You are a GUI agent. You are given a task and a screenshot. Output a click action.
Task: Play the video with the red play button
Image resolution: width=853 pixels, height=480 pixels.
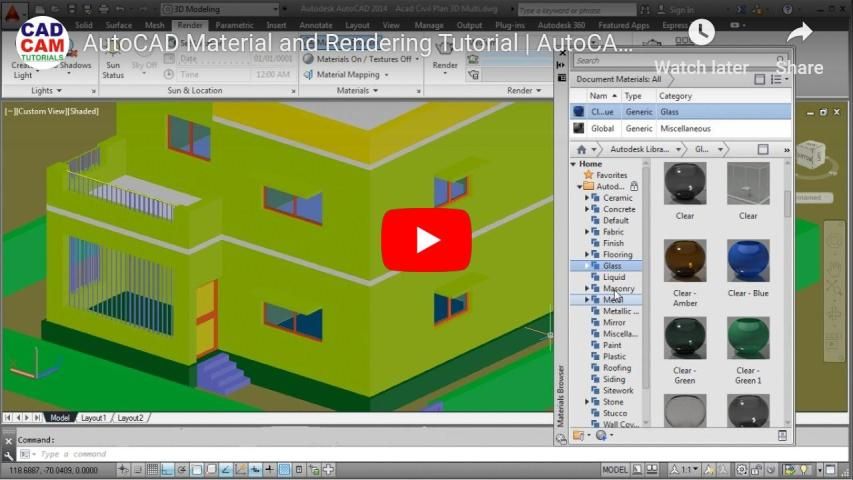pos(426,240)
